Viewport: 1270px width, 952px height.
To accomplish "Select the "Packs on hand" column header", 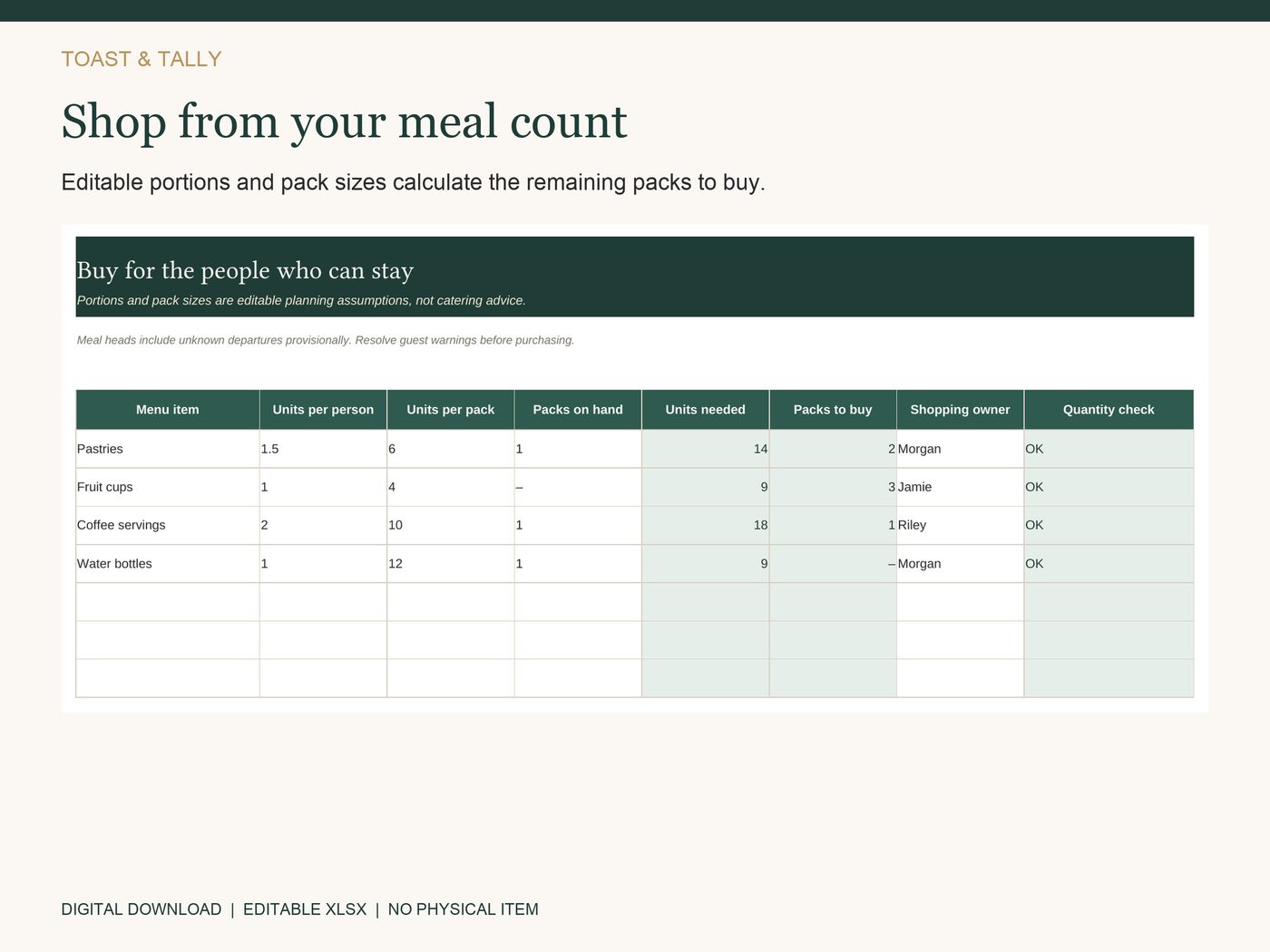I will (x=578, y=410).
